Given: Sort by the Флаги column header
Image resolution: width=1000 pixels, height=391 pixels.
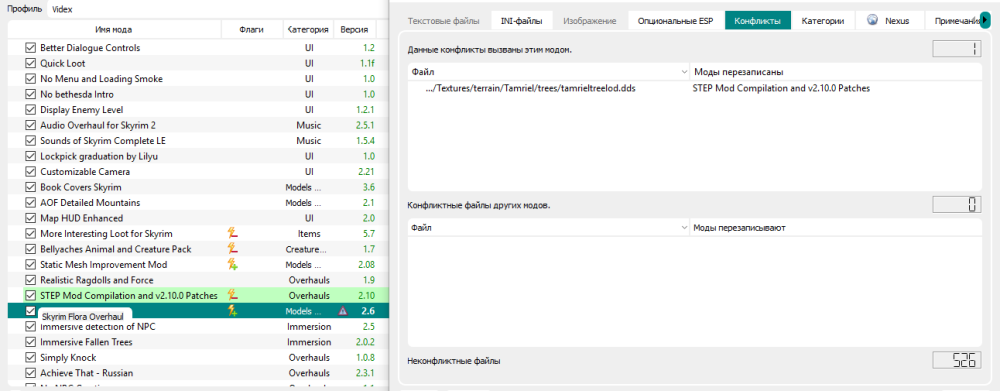Looking at the screenshot, I should (251, 29).
